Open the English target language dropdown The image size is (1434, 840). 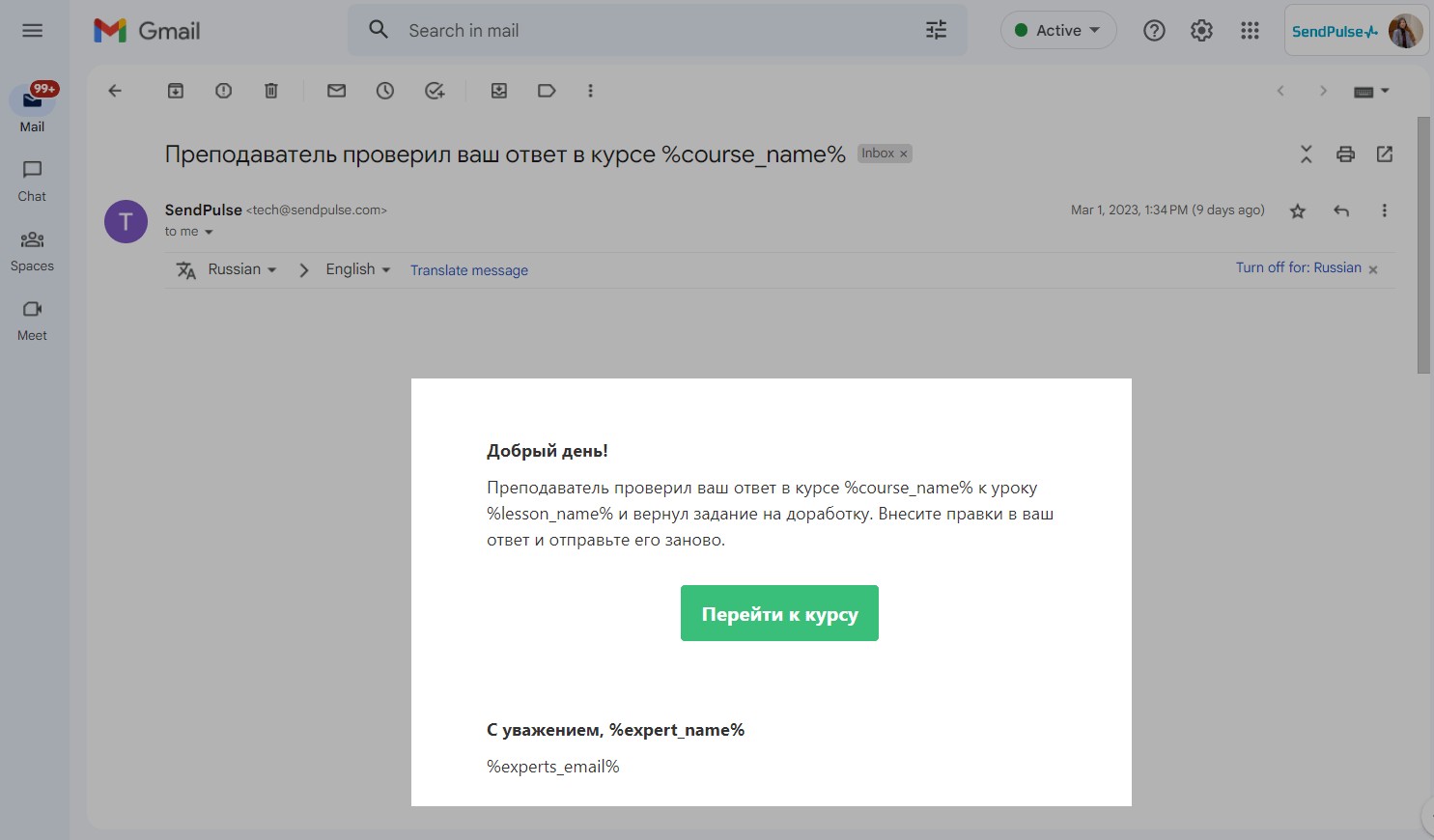tap(358, 269)
